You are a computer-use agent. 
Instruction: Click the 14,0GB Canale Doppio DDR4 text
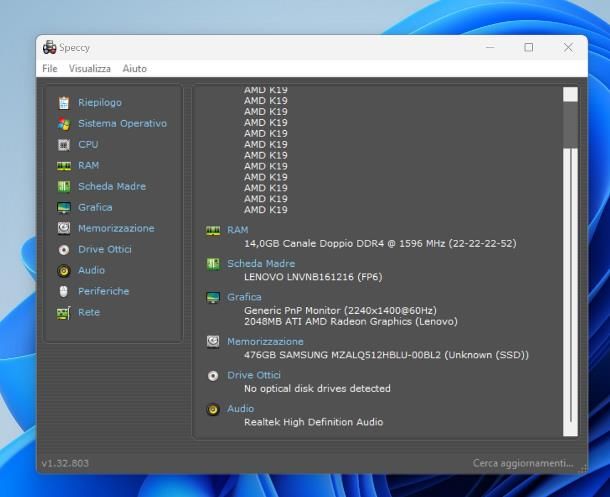pyautogui.click(x=380, y=244)
